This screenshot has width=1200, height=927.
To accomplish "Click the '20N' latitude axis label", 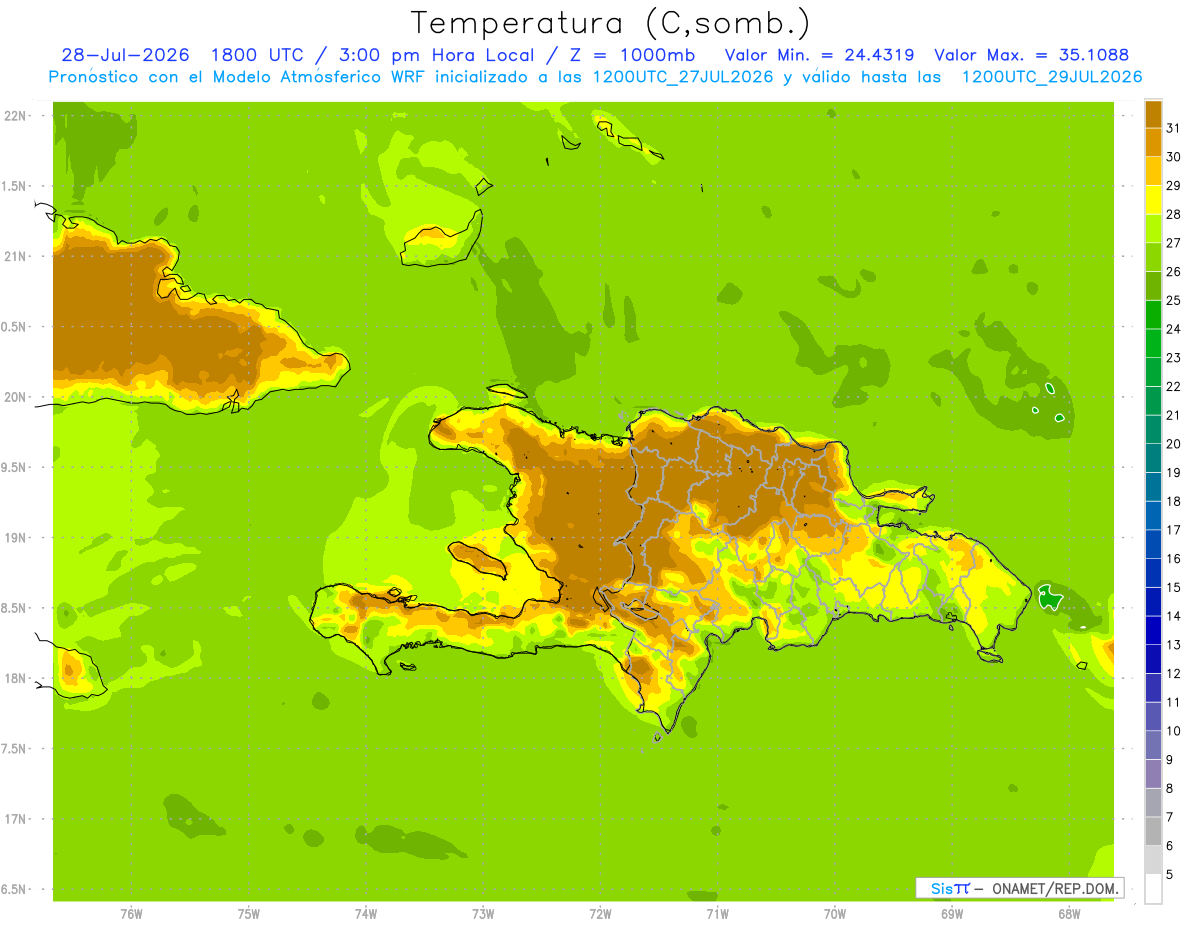I will click(15, 397).
